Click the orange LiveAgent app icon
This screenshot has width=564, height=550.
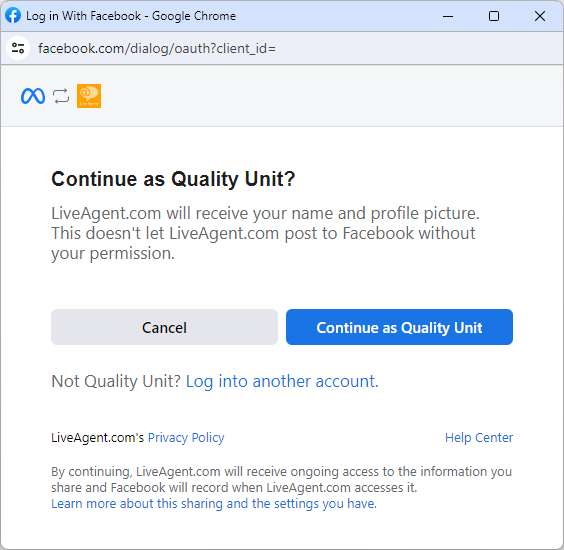(89, 96)
